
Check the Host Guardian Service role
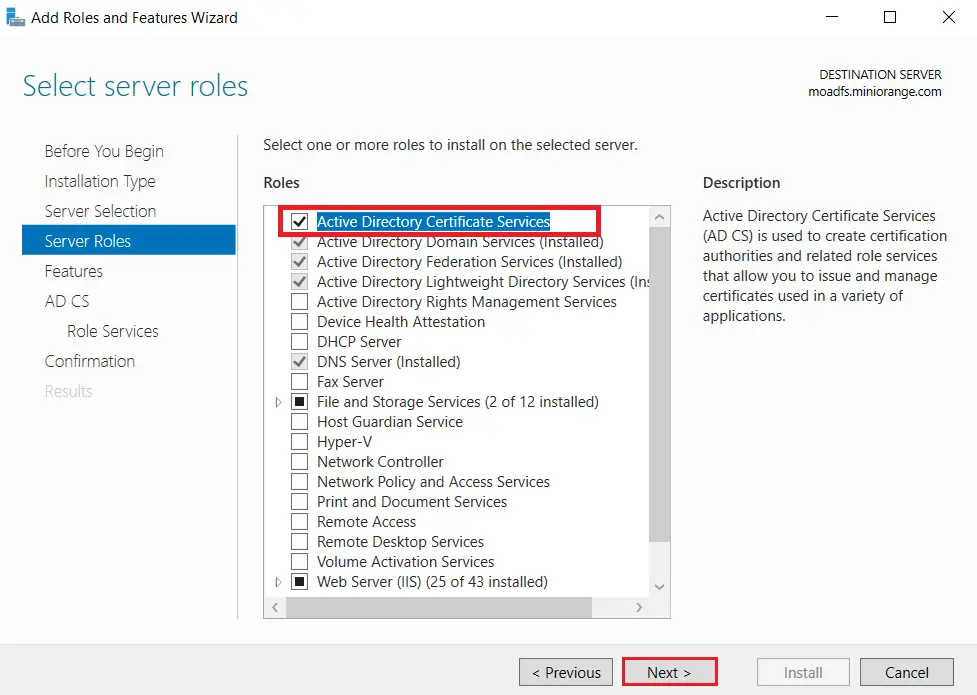pos(298,421)
